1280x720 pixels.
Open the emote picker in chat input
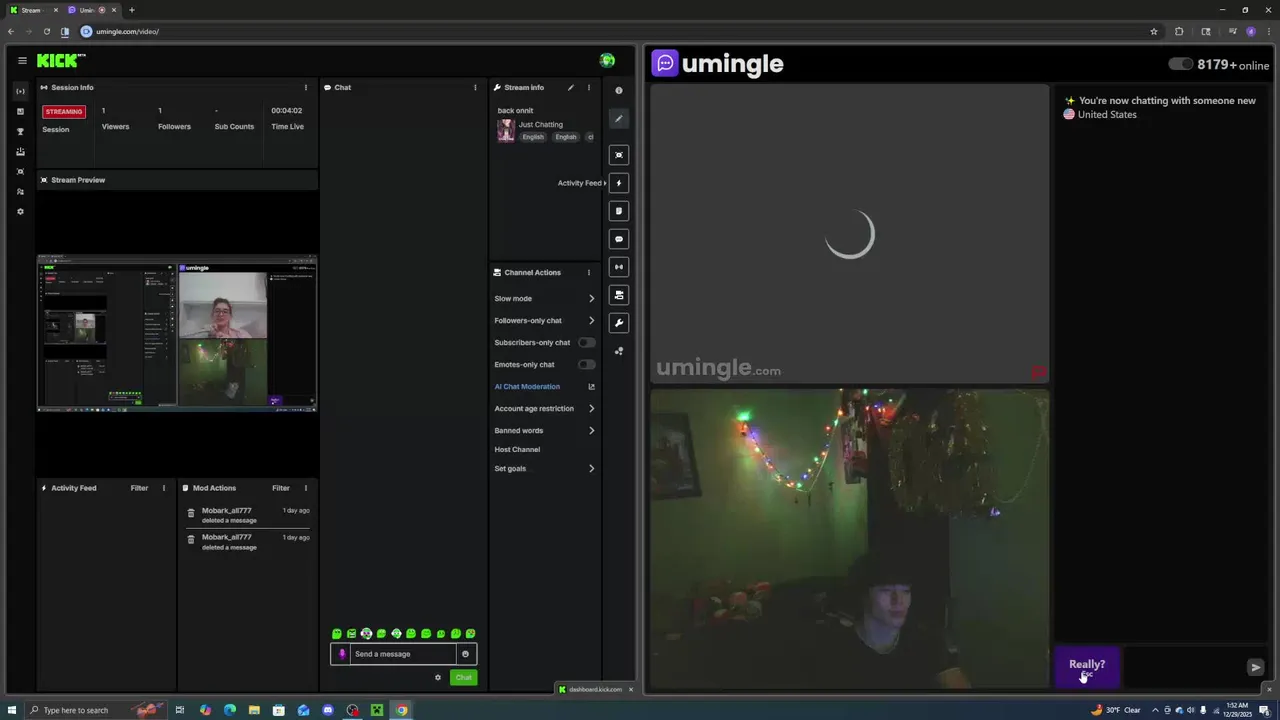point(465,654)
